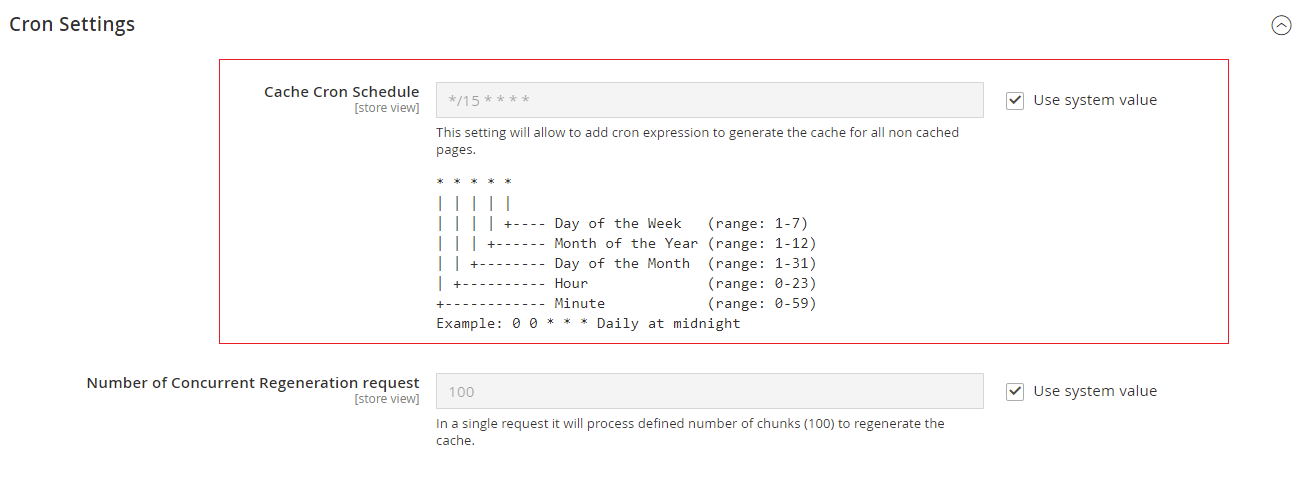Click the Minute range 0-59 line

click(626, 304)
